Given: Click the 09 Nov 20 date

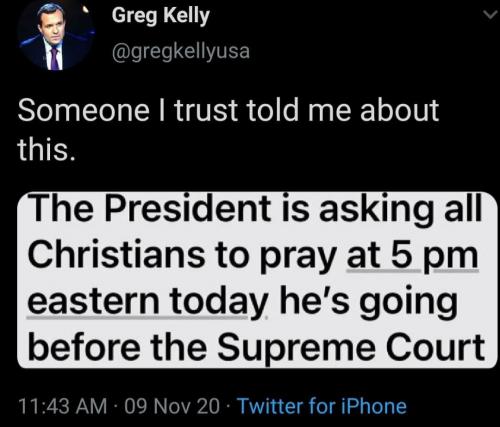Looking at the screenshot, I should point(172,406).
